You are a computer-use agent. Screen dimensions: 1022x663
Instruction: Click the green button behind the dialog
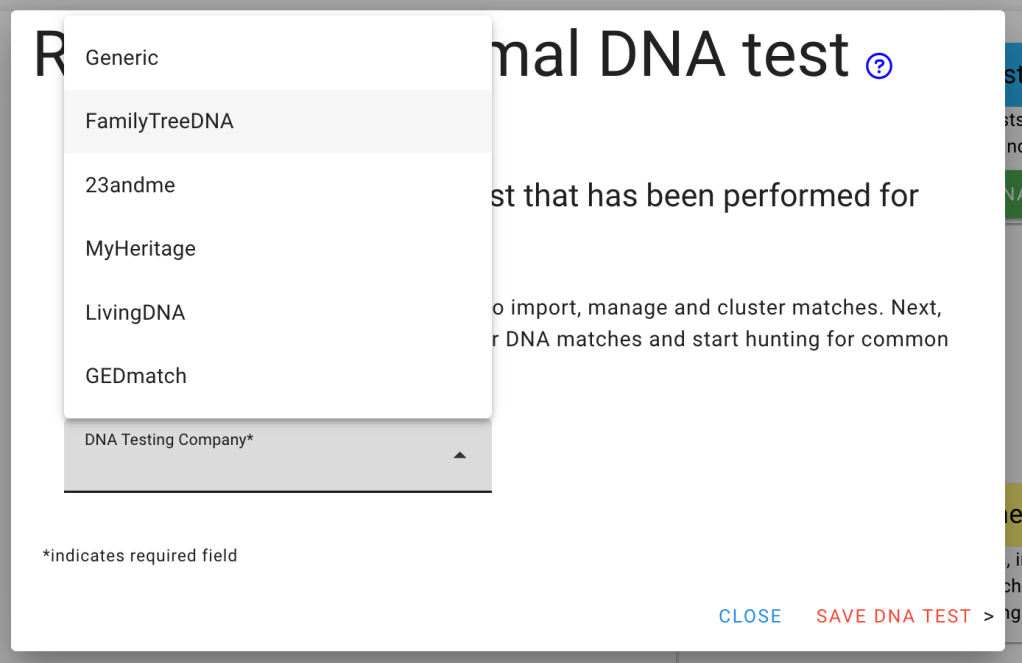tap(1012, 194)
